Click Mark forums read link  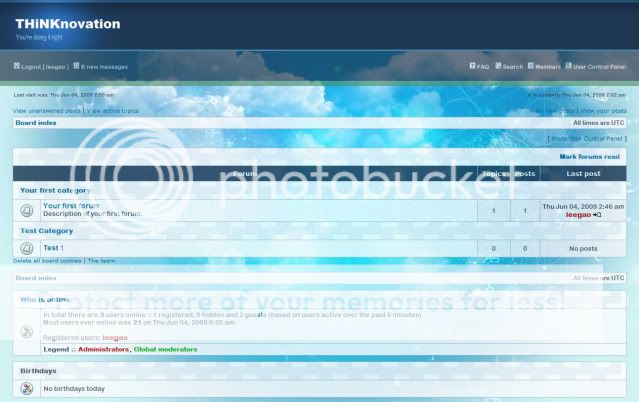point(589,157)
